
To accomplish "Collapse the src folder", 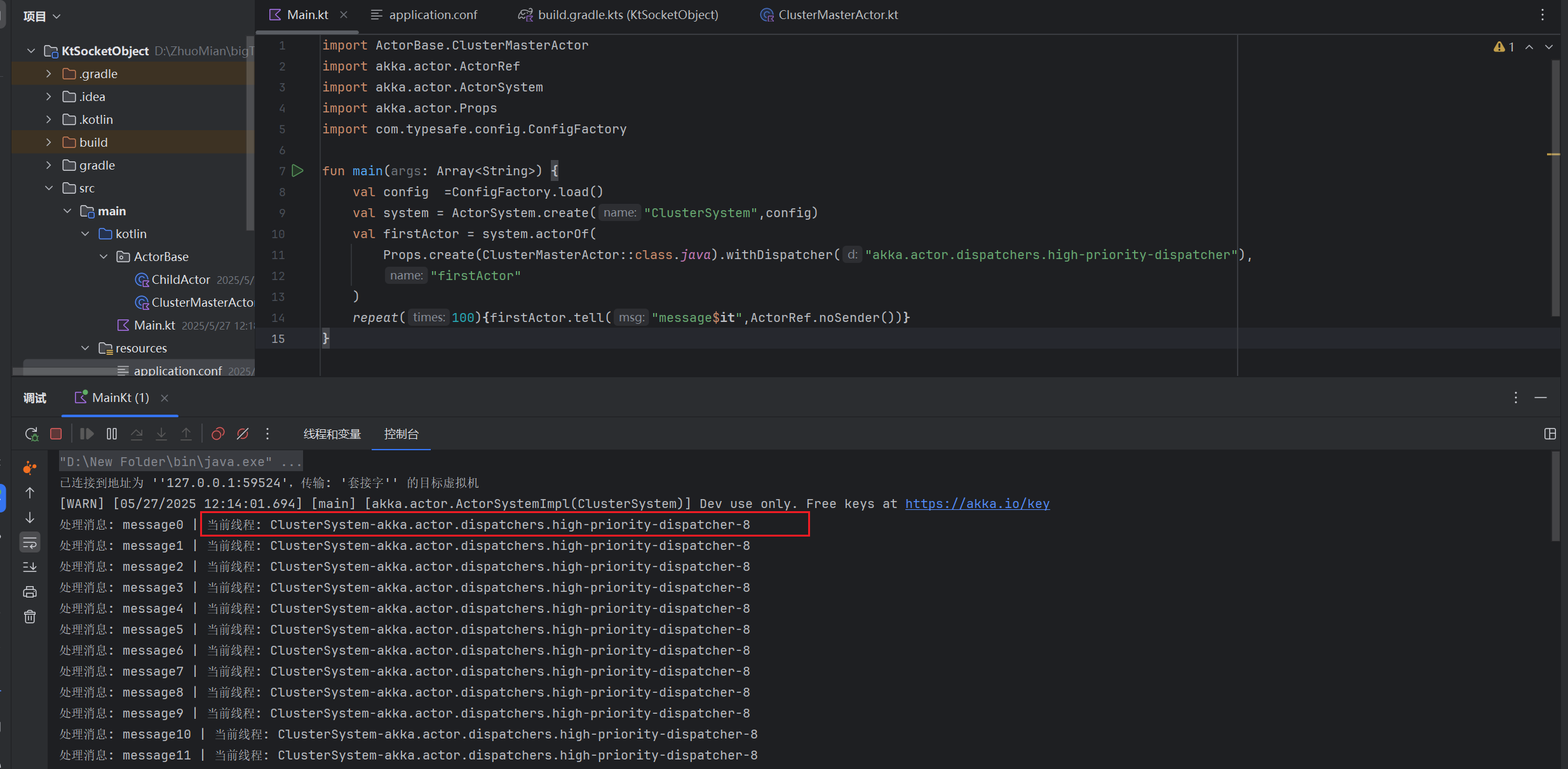I will pos(49,188).
